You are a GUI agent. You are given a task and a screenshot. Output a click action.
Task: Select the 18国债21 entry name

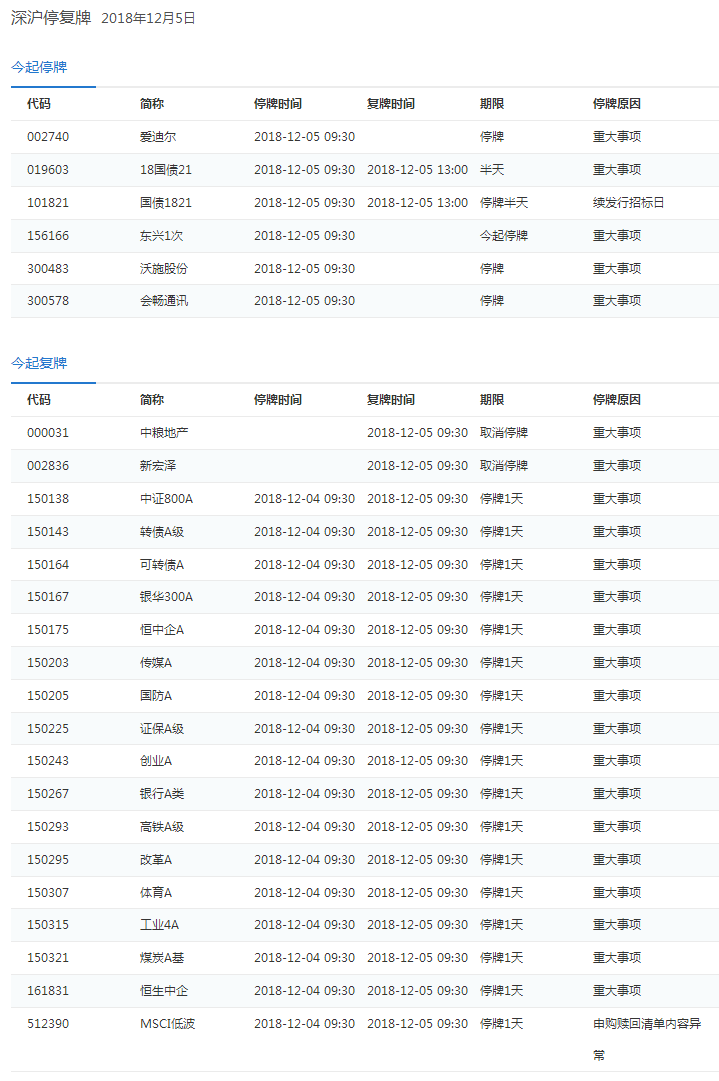(x=165, y=170)
